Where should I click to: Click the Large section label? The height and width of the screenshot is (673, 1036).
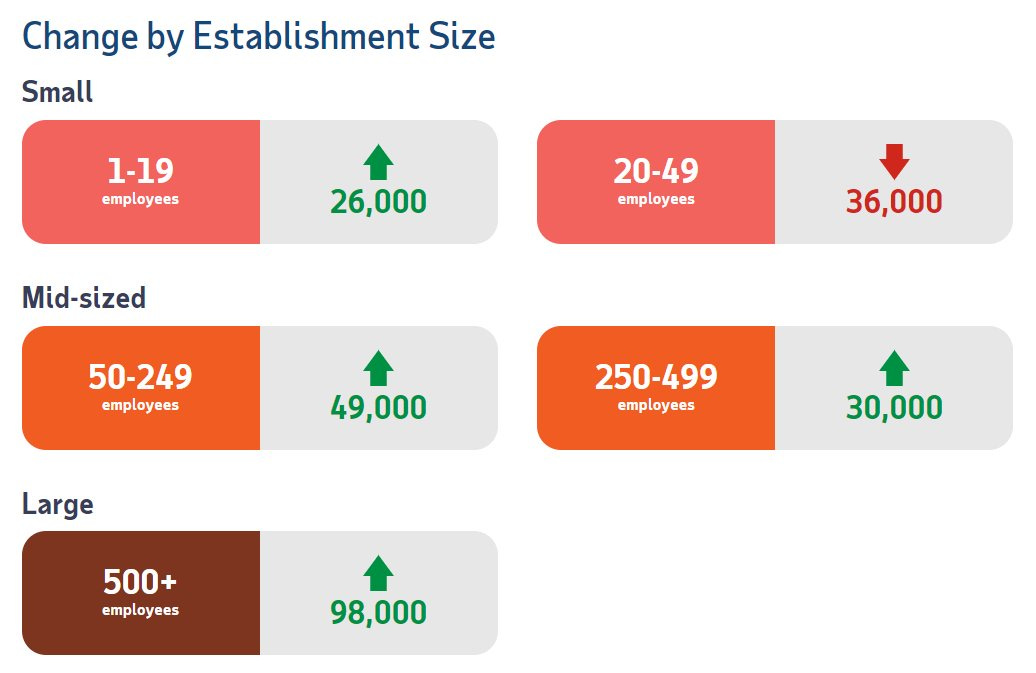point(58,504)
